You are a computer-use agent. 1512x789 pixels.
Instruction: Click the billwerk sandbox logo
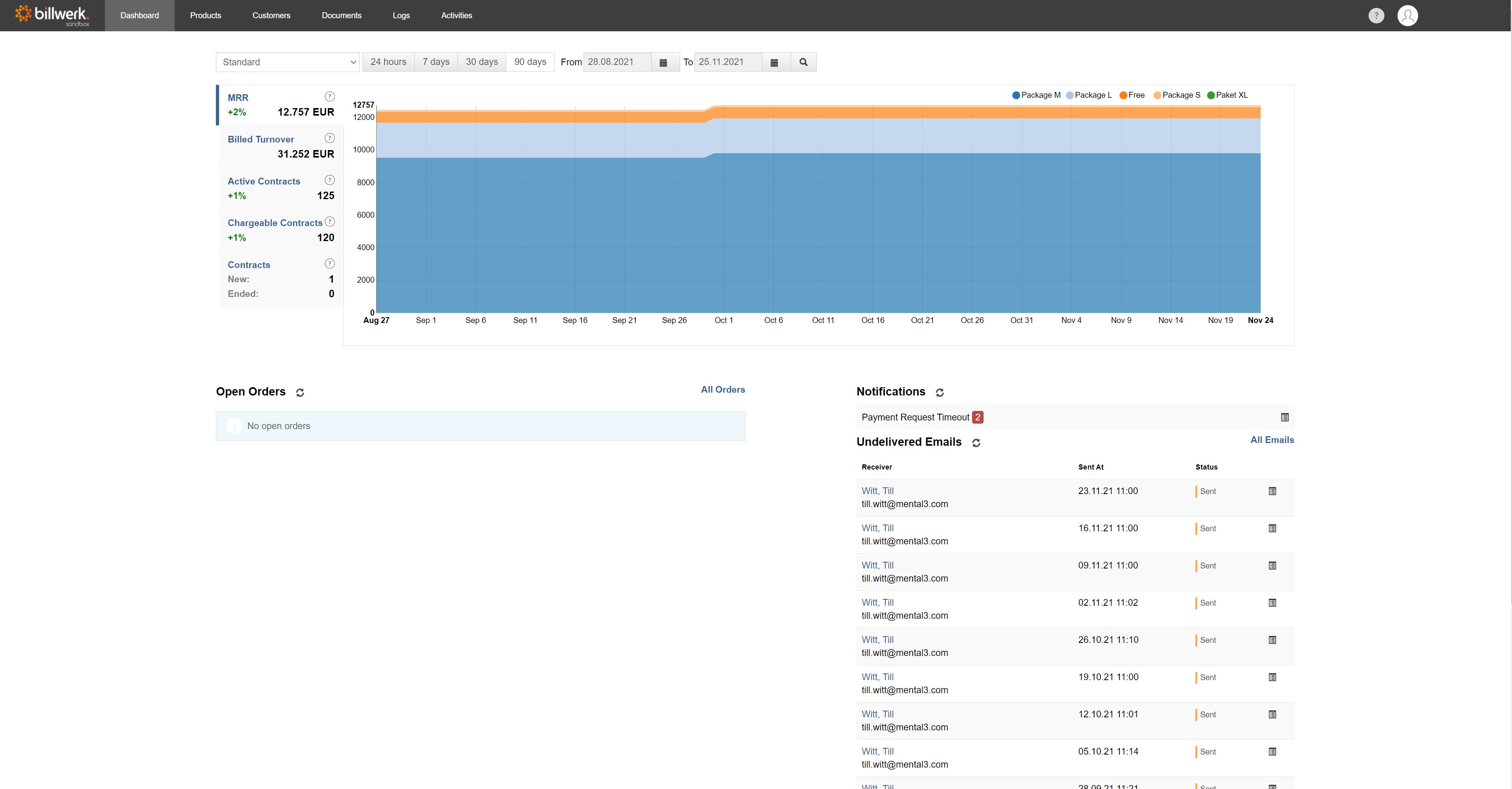point(52,15)
